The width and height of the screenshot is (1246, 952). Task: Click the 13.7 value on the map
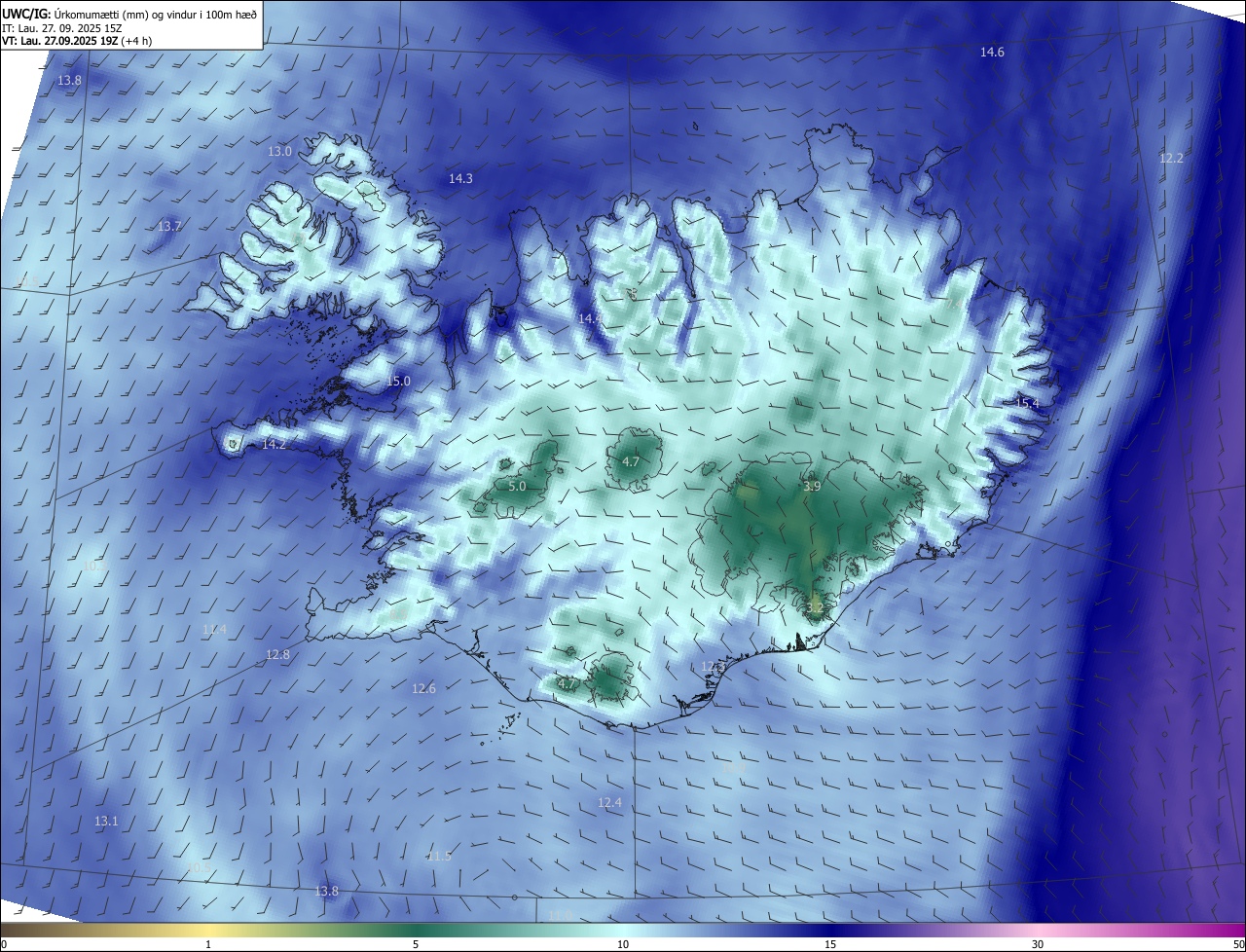tap(169, 227)
